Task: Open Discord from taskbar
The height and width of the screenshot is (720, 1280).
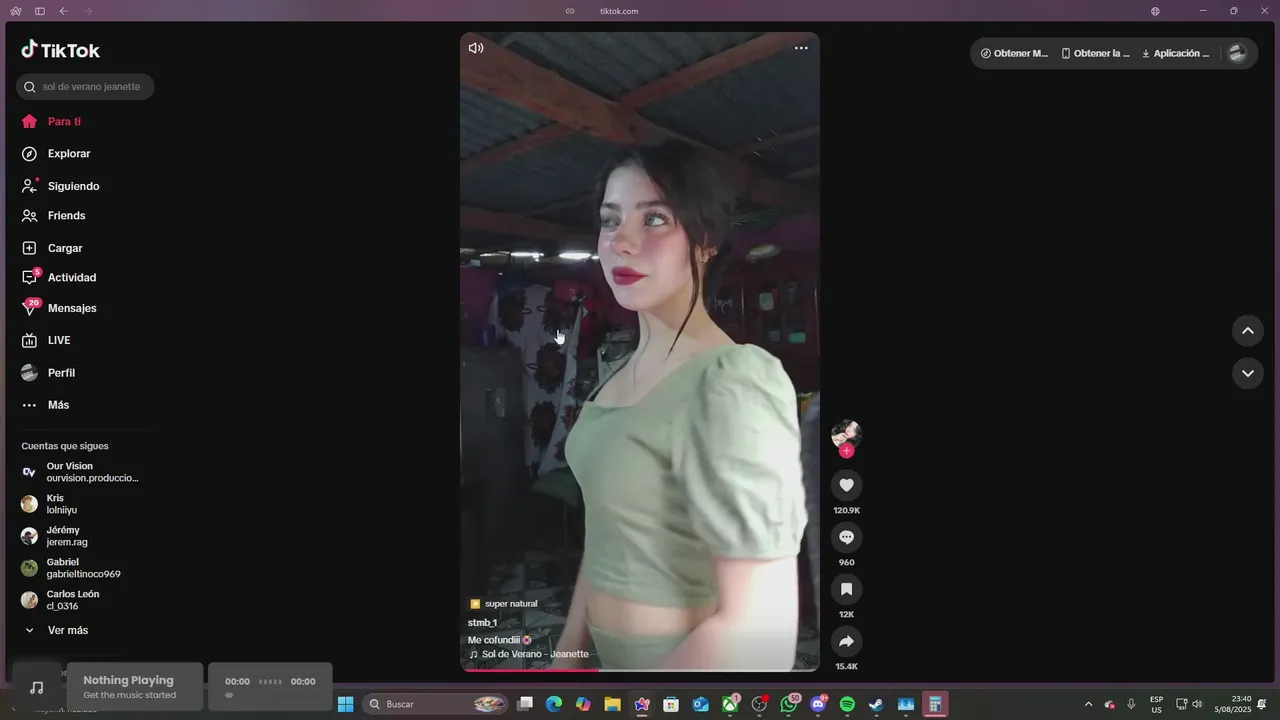Action: point(818,704)
